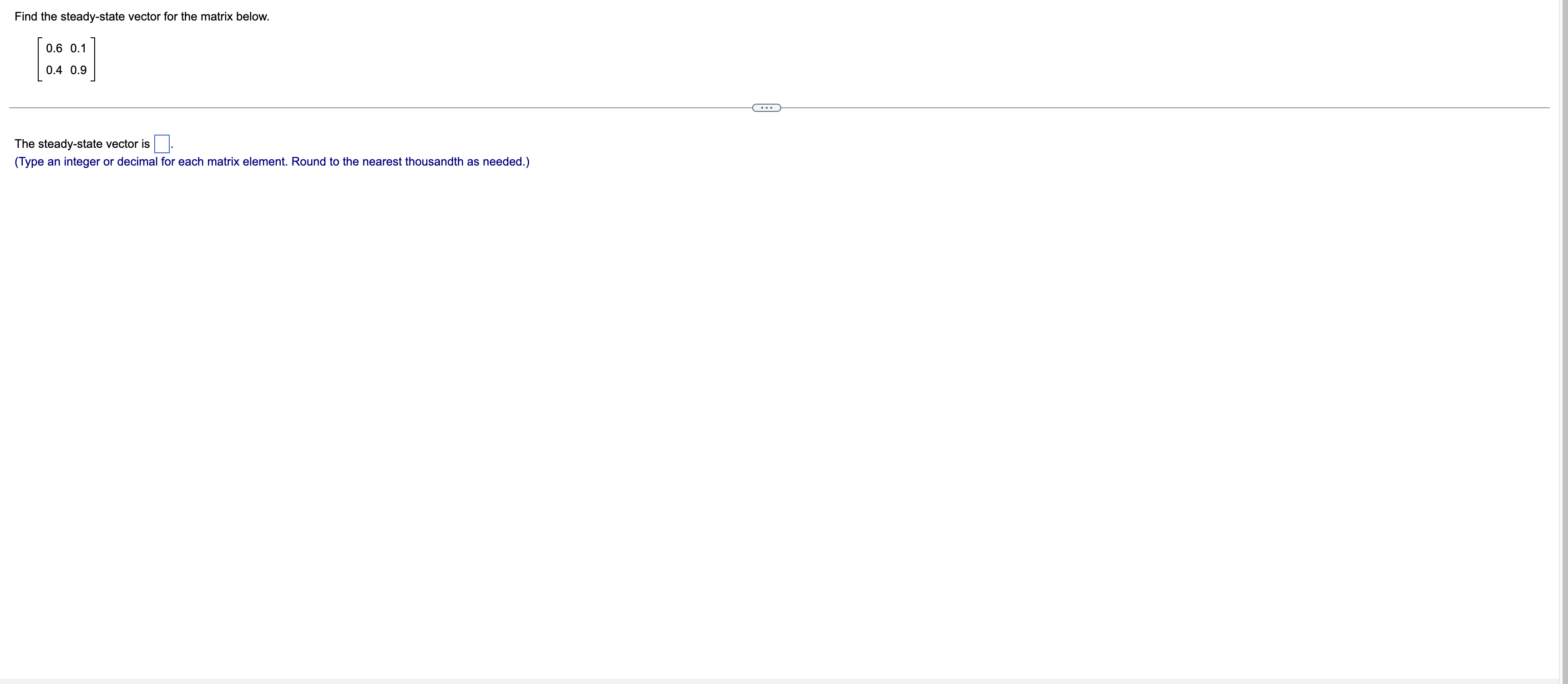Click matrix entry 0.4
Screen dimensions: 1568x684
click(x=54, y=70)
